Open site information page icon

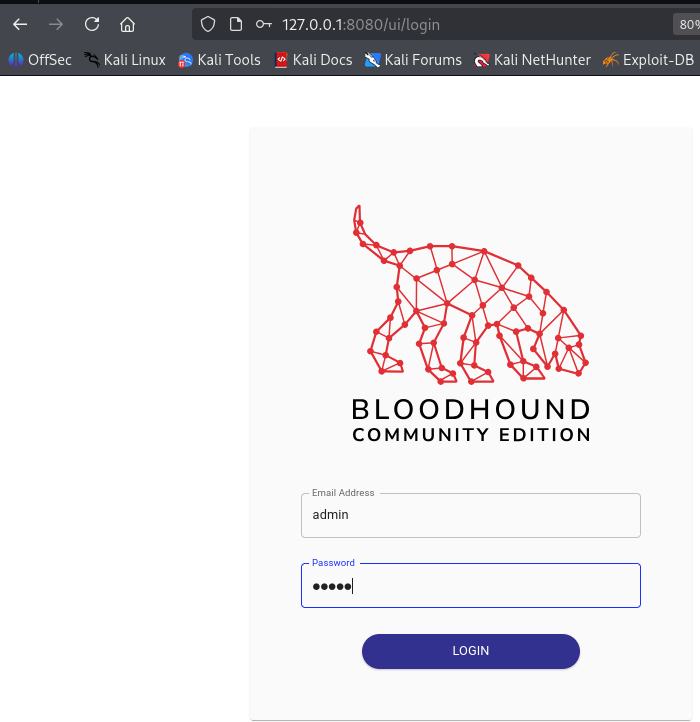pos(236,24)
